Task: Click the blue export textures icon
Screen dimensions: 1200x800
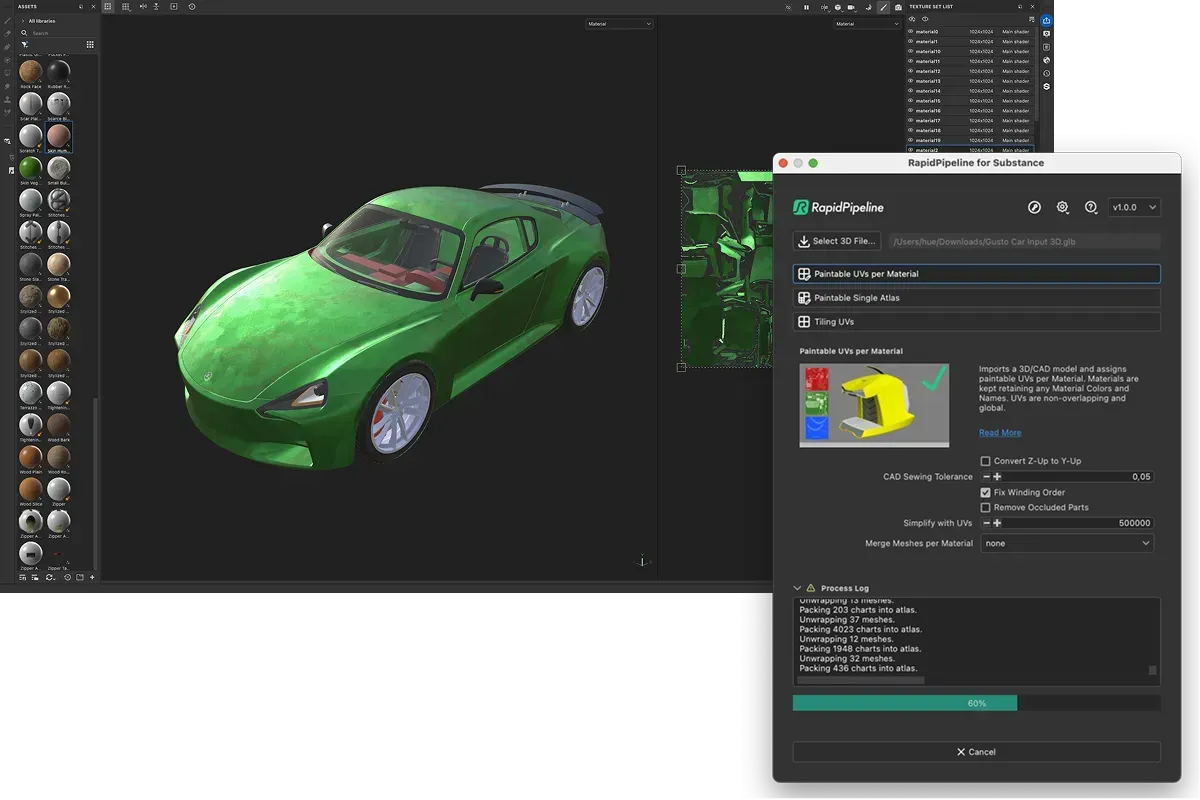Action: 1046,20
